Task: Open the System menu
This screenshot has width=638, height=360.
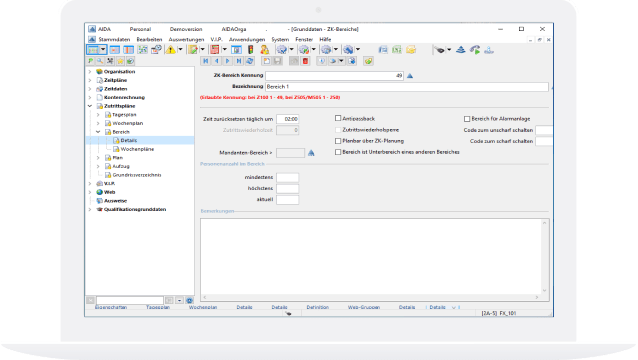Action: click(280, 39)
